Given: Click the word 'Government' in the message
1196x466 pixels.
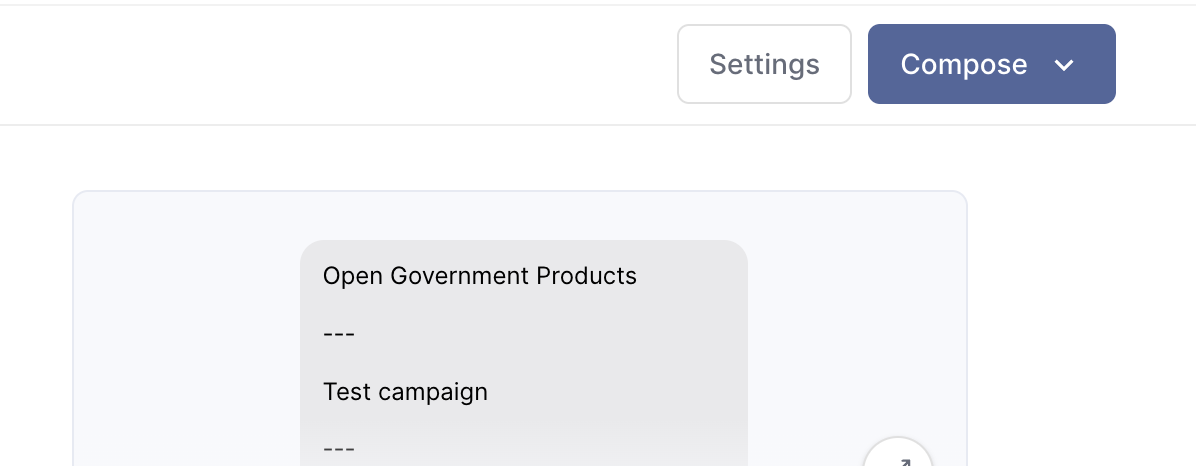Looking at the screenshot, I should (x=459, y=275).
